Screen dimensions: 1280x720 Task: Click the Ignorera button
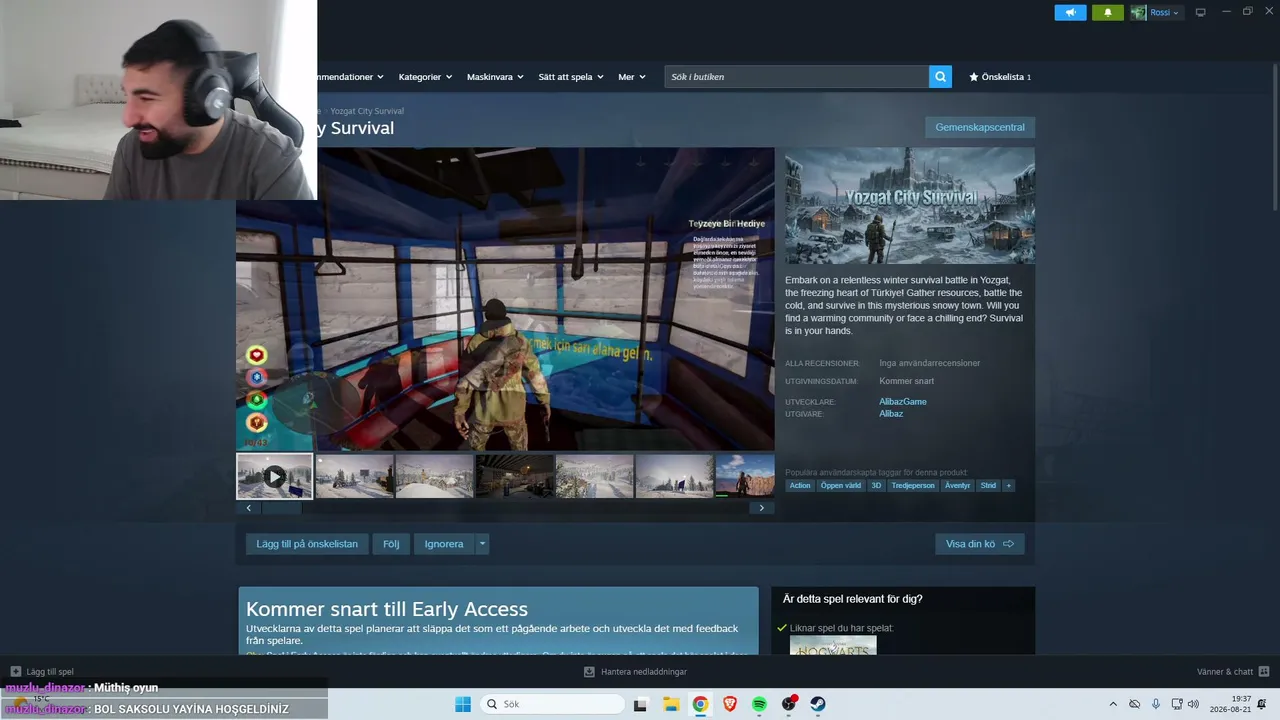(444, 544)
